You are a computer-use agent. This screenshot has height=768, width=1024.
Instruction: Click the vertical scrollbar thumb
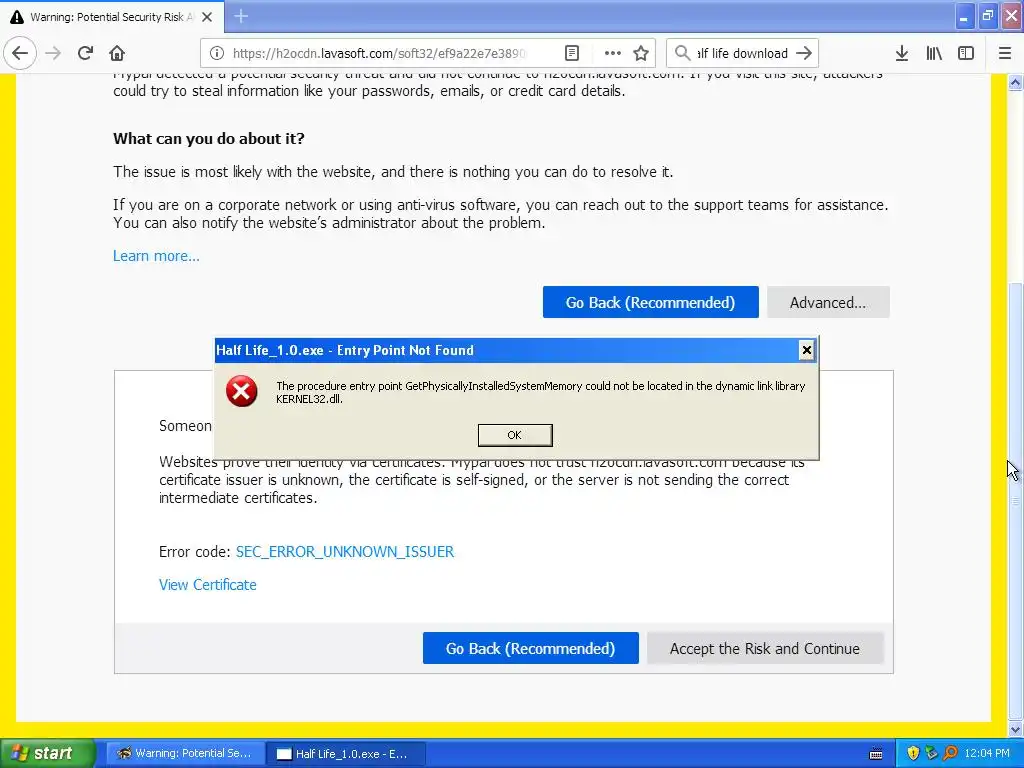[1015, 500]
